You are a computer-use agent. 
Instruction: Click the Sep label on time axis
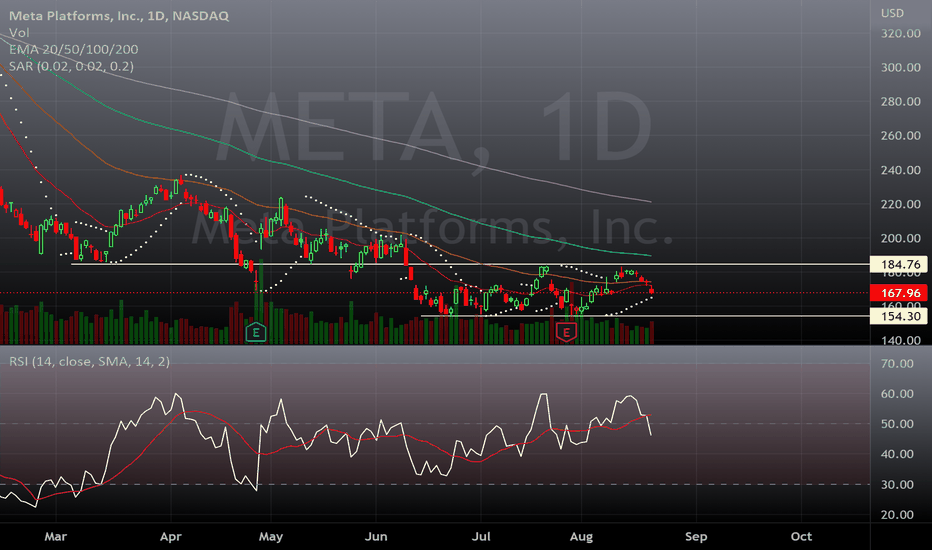[x=696, y=536]
